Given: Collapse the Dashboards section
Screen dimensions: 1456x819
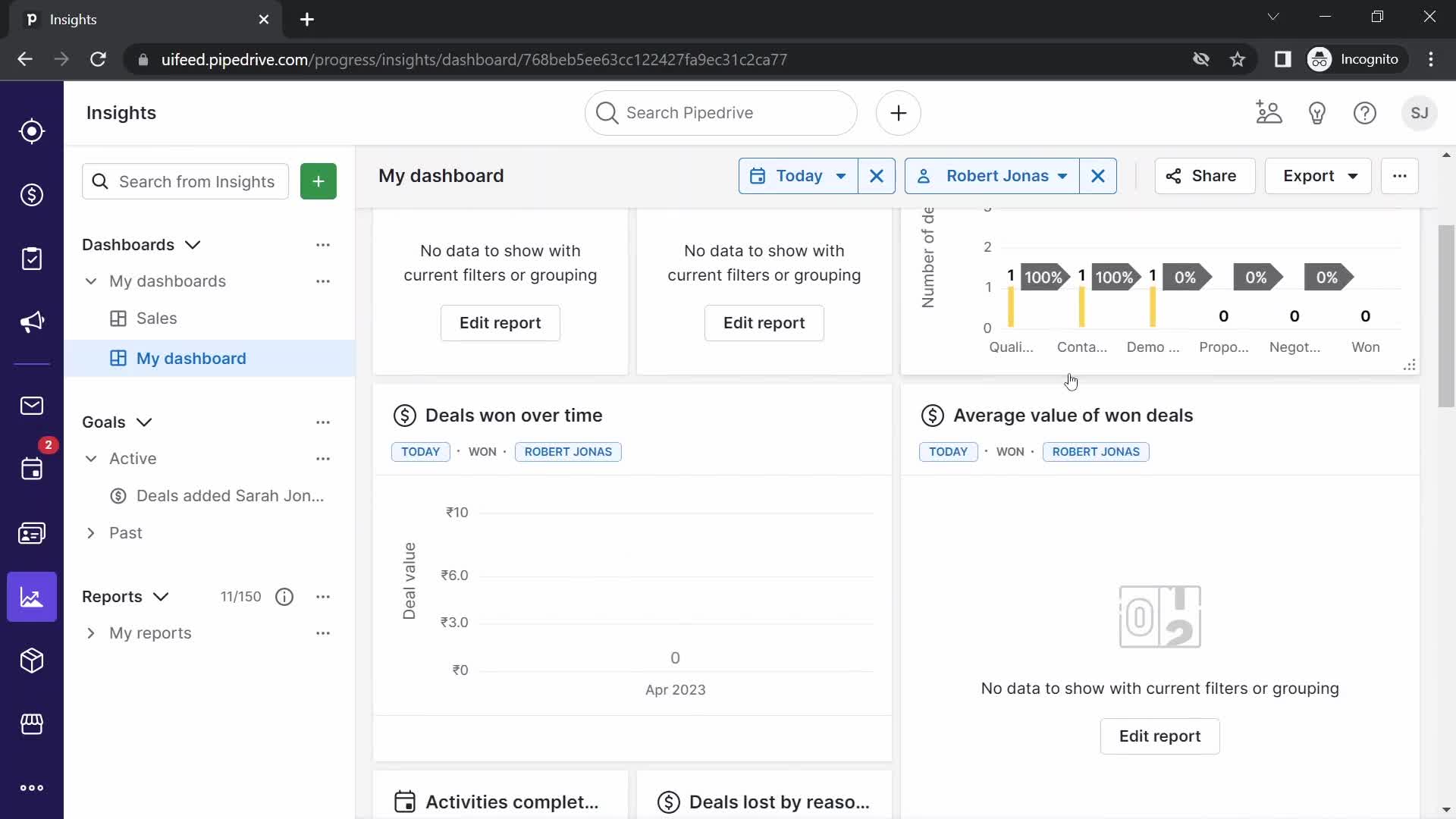Looking at the screenshot, I should pyautogui.click(x=193, y=245).
